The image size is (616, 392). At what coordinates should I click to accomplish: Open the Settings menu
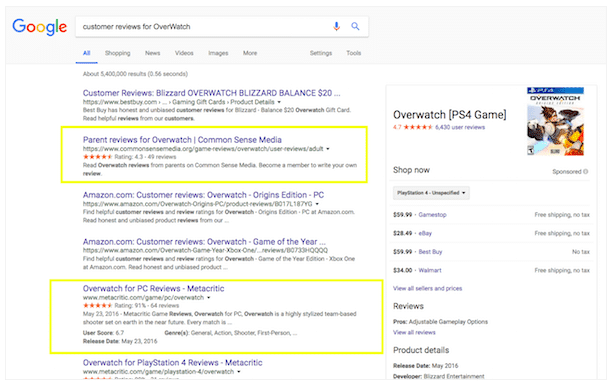click(x=321, y=53)
